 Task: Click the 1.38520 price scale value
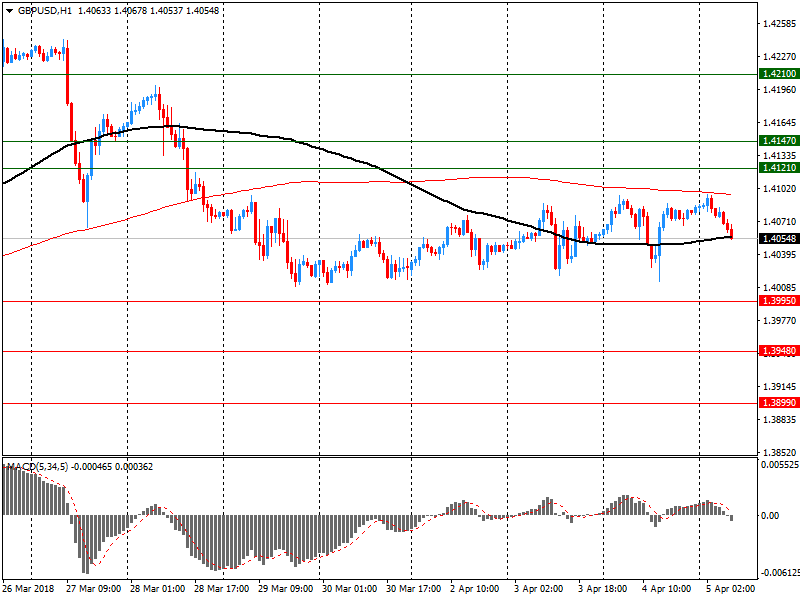point(780,452)
